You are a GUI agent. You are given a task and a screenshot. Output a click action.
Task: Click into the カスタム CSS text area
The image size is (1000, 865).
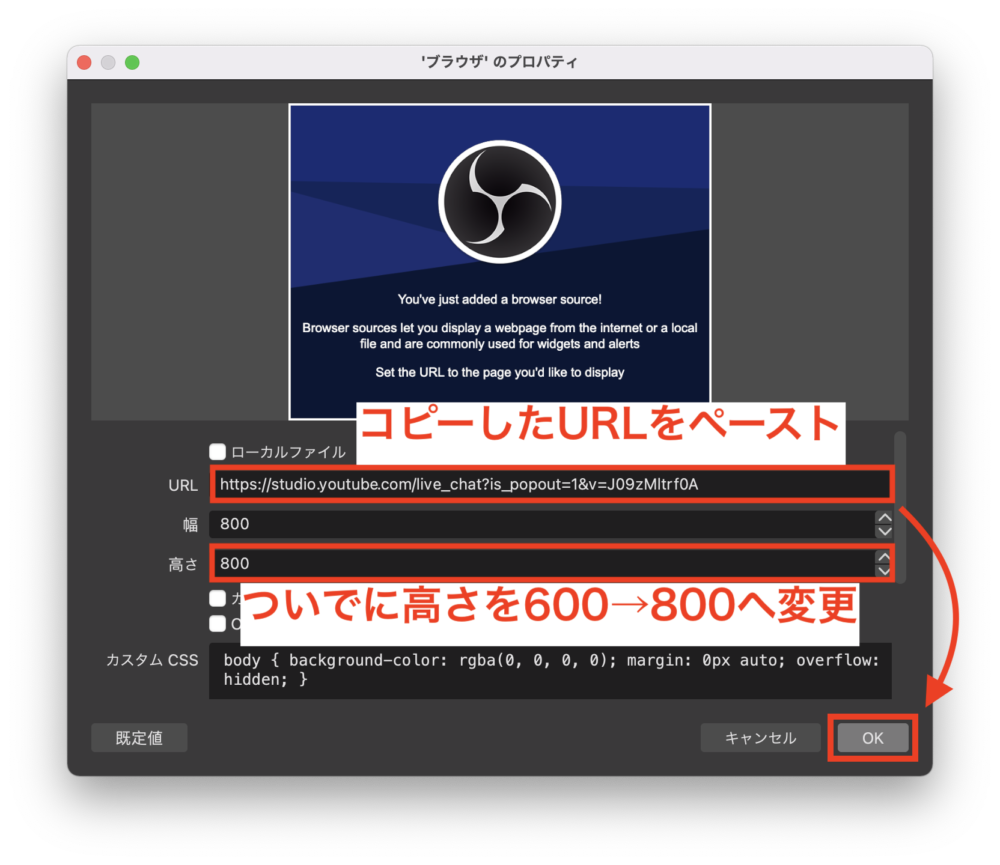[x=550, y=670]
